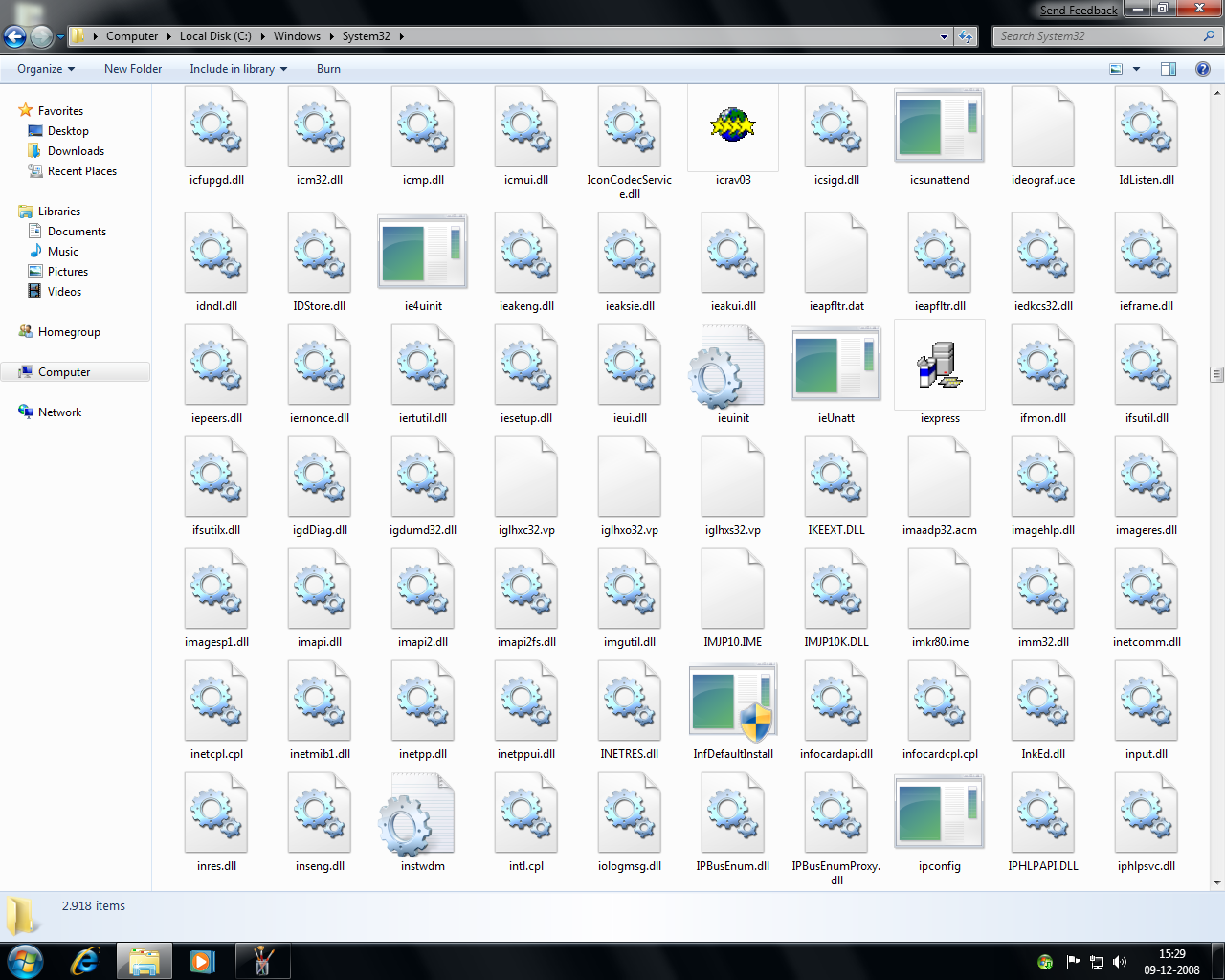Navigate to Windows in the breadcrumb bar
This screenshot has width=1225, height=980.
[297, 35]
